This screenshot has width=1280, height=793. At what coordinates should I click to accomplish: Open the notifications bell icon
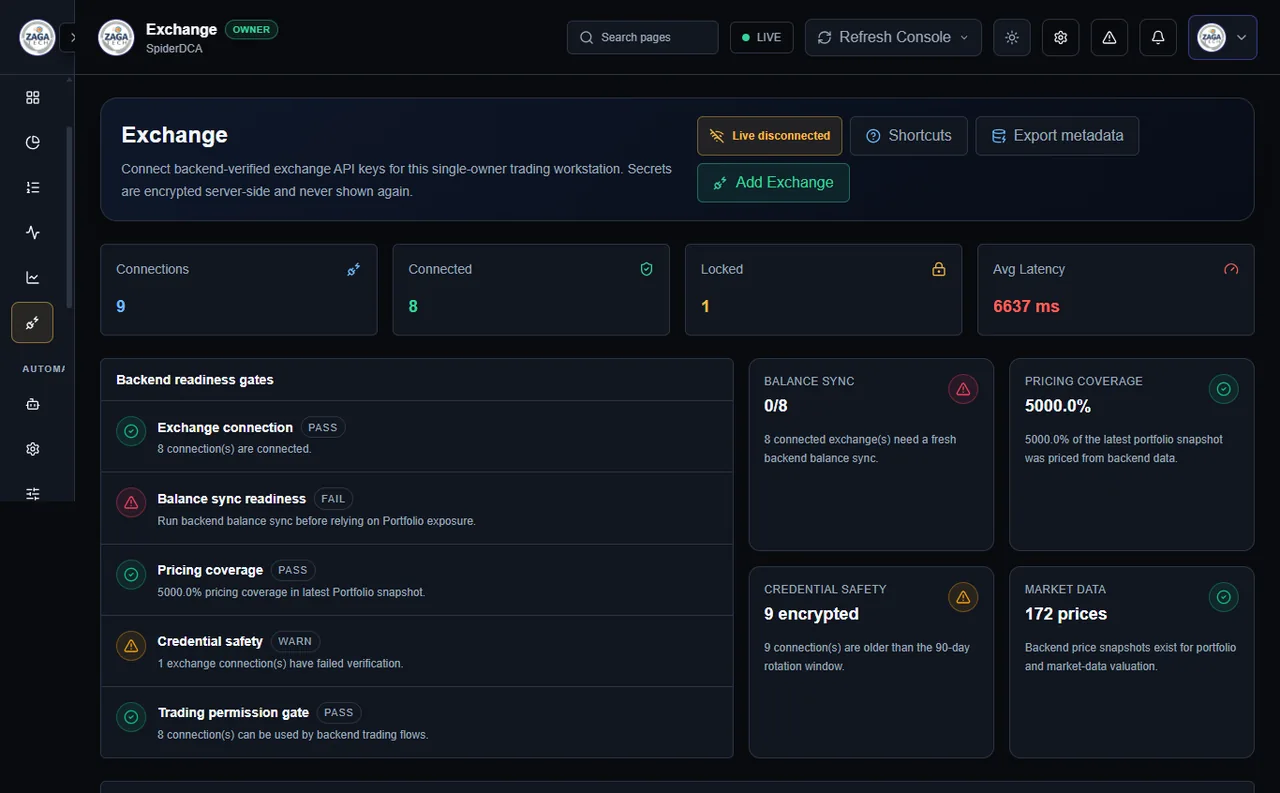(x=1158, y=37)
